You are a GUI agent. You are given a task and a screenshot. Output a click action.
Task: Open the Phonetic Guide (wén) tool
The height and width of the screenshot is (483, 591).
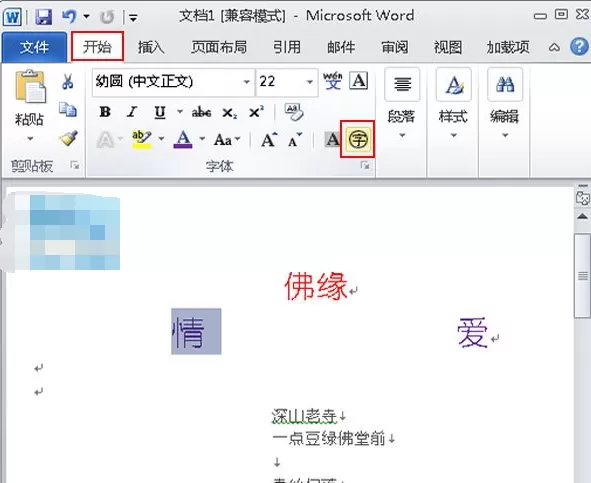click(332, 80)
